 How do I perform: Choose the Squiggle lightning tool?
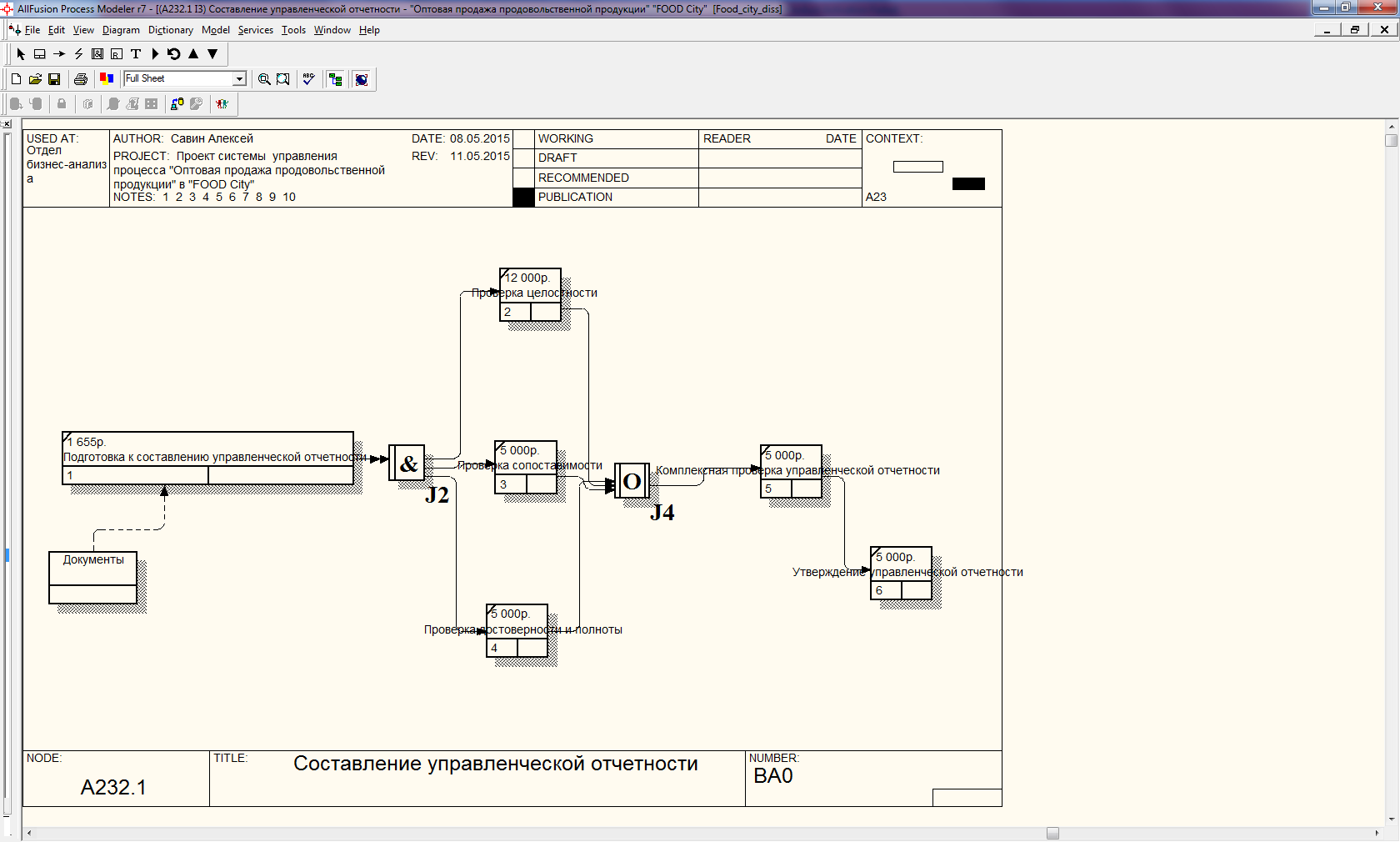pyautogui.click(x=78, y=54)
